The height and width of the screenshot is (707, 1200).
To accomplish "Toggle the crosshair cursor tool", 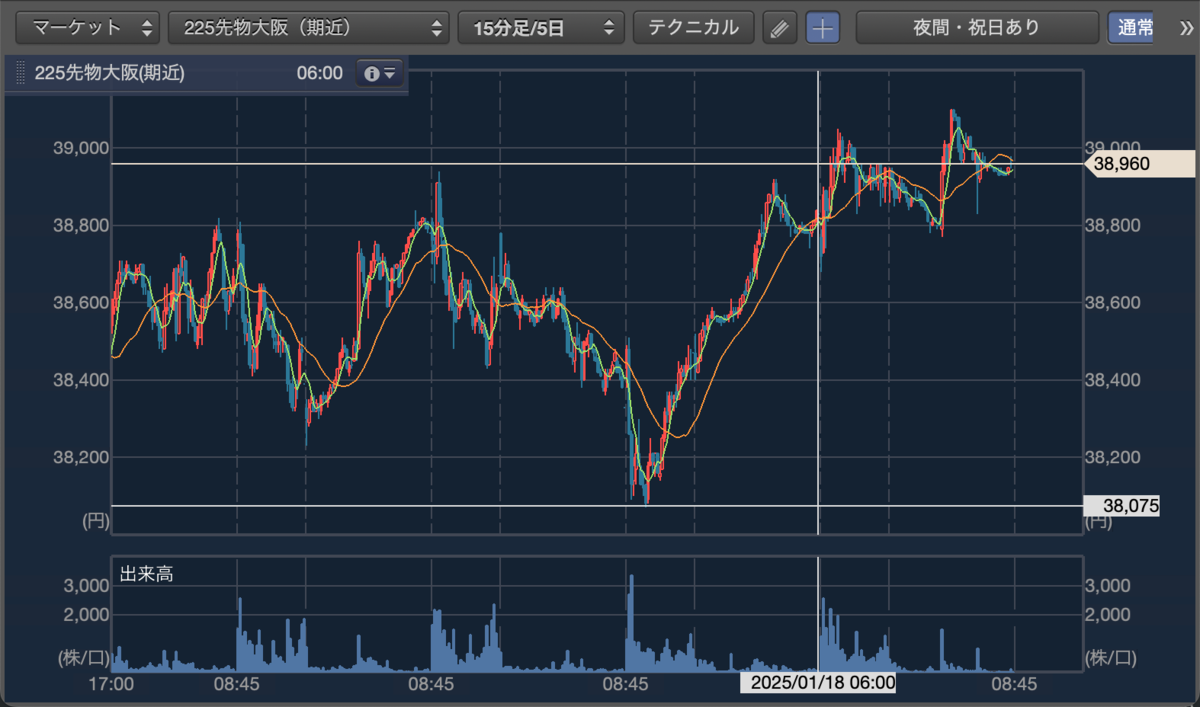I will coord(823,28).
